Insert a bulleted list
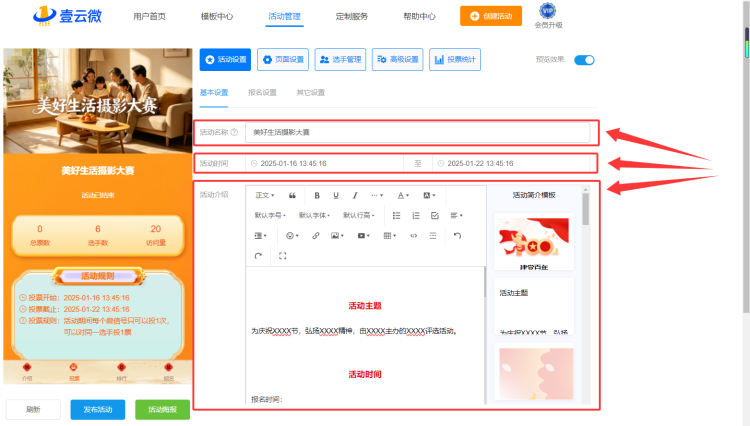Viewport: 750px width, 426px height. [x=397, y=216]
